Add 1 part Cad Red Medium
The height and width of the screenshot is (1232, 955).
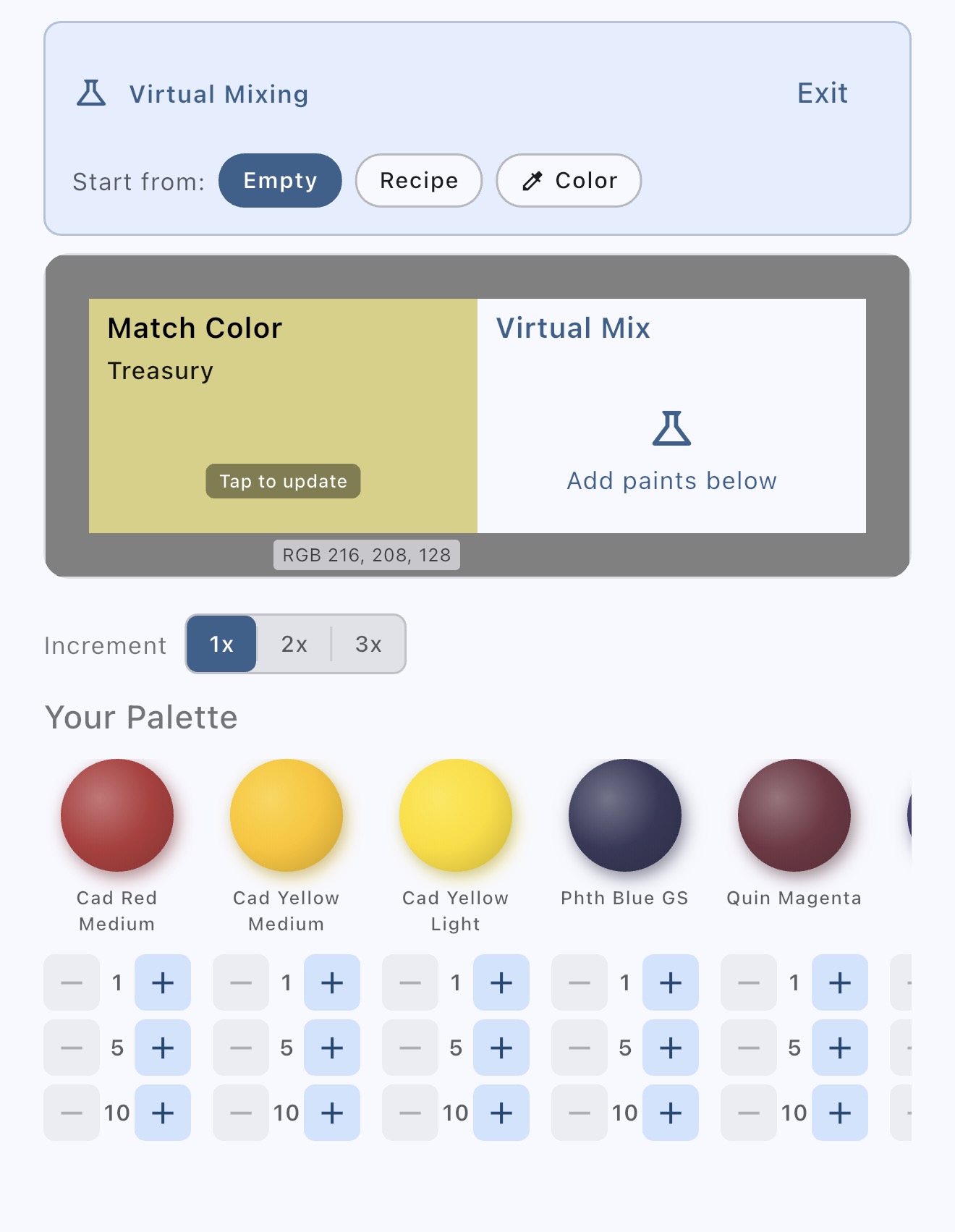pyautogui.click(x=163, y=982)
